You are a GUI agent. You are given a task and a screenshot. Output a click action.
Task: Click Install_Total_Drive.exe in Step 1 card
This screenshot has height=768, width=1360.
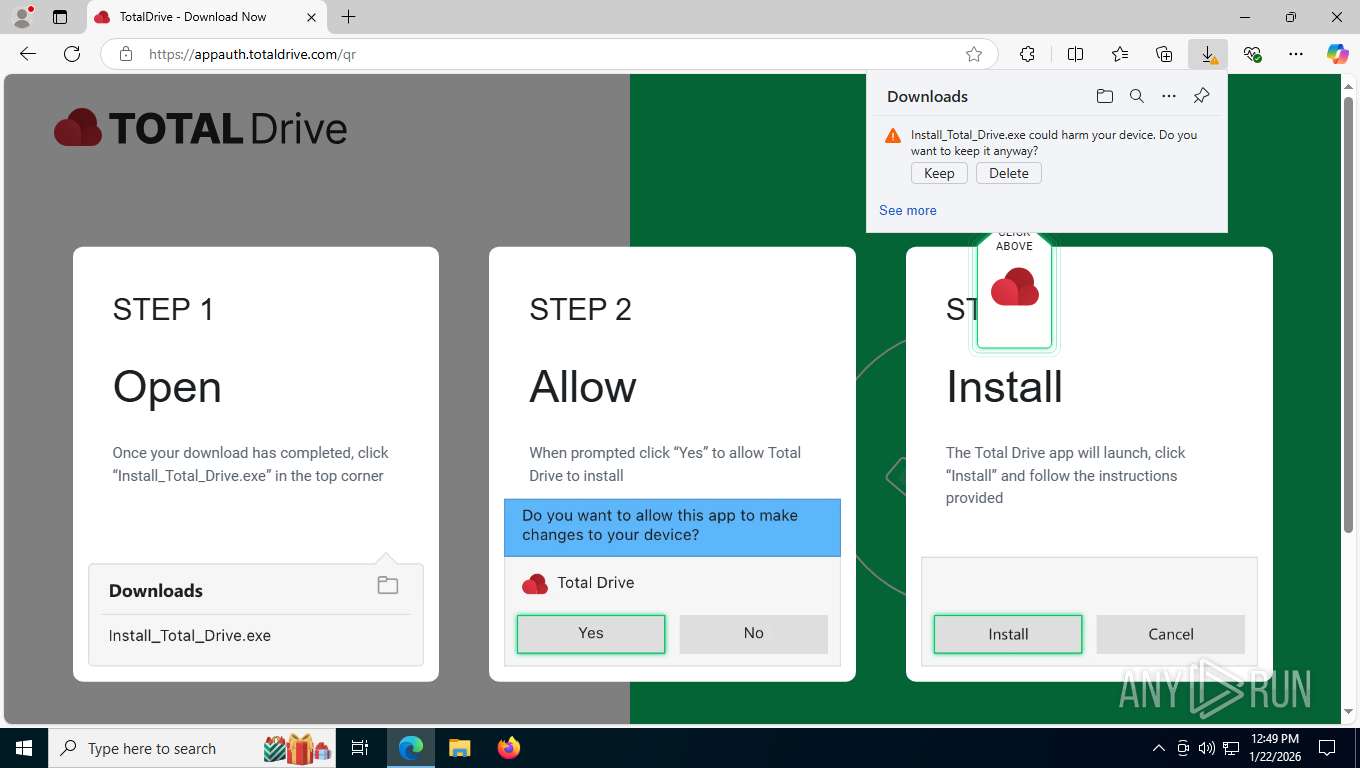pos(190,636)
